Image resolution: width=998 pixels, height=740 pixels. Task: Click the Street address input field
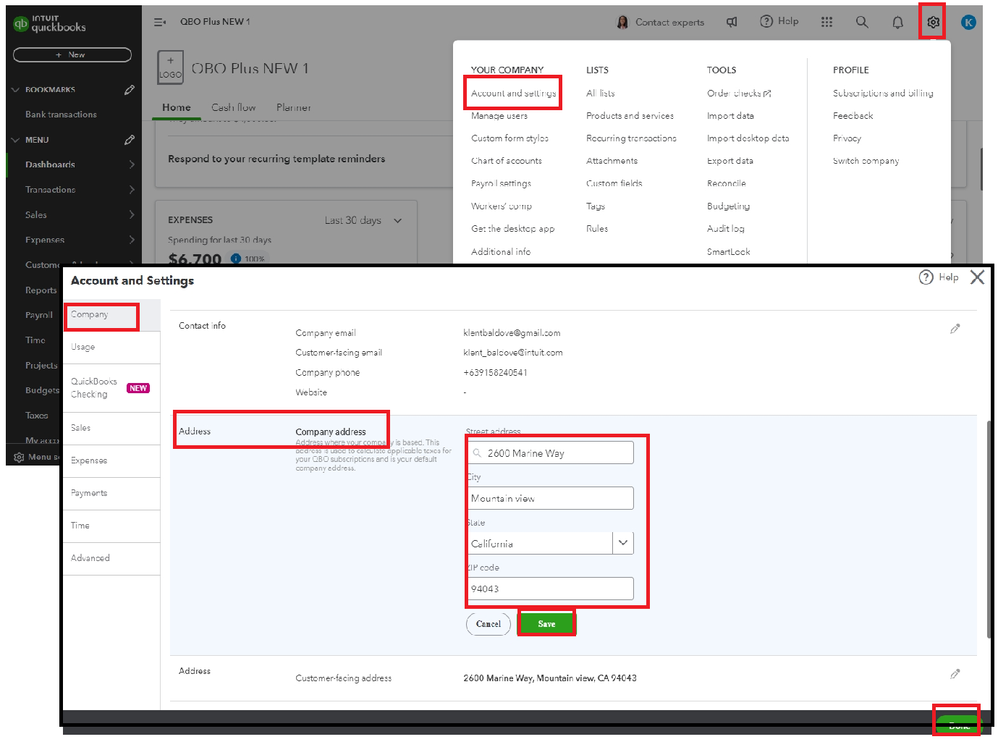(550, 453)
